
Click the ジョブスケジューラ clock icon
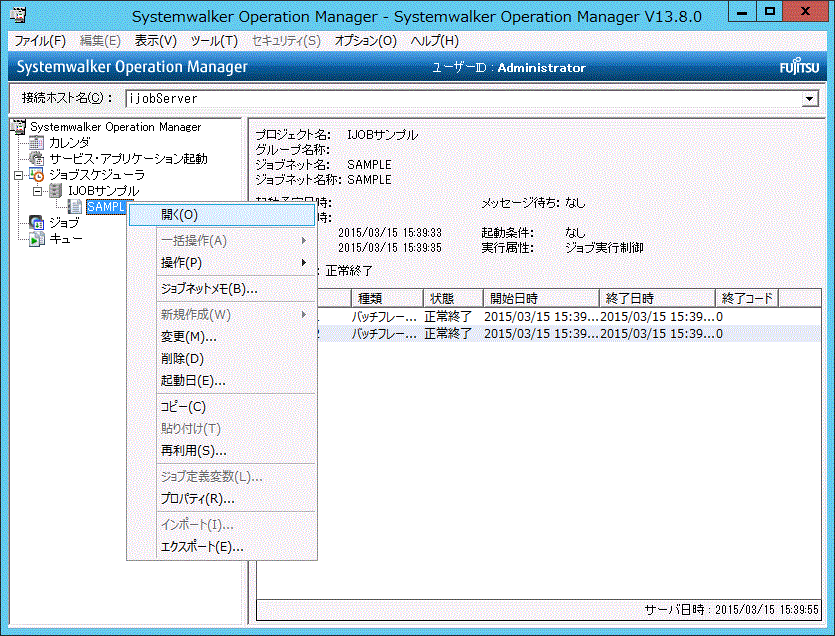(x=36, y=175)
